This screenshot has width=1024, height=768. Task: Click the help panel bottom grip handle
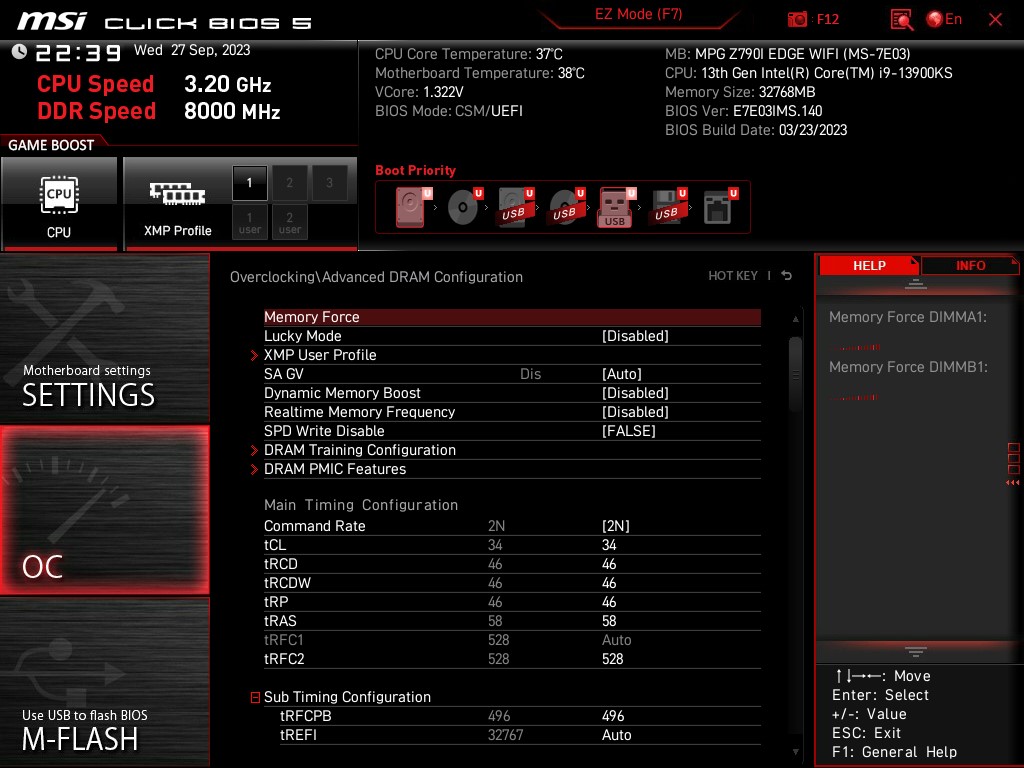916,652
